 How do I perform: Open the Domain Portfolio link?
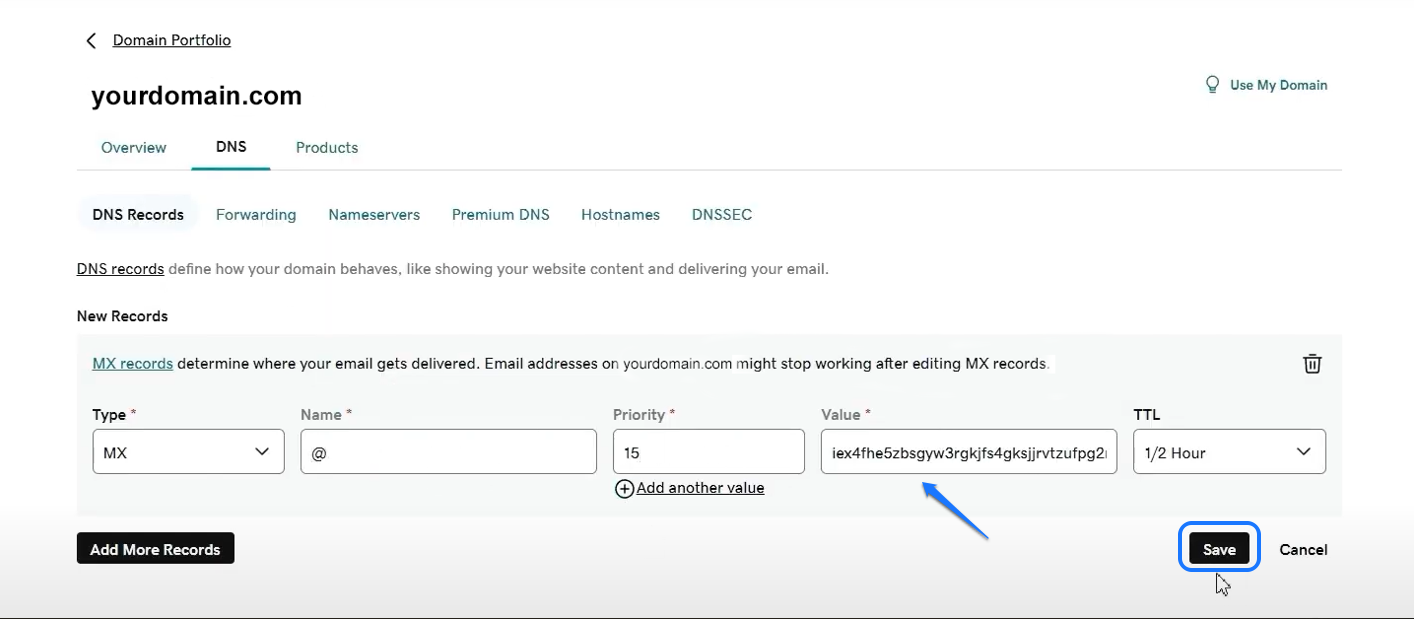(x=172, y=40)
